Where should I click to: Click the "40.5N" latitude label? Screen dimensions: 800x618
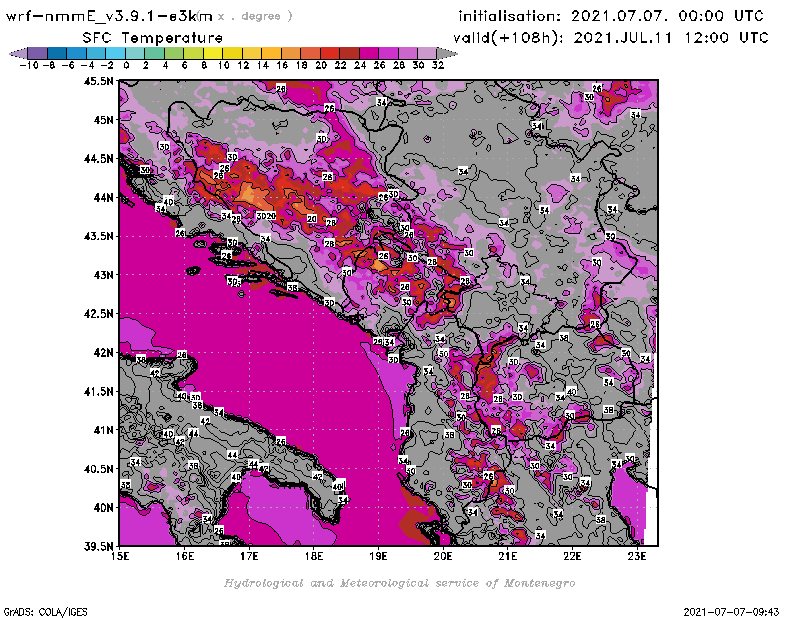(x=98, y=469)
